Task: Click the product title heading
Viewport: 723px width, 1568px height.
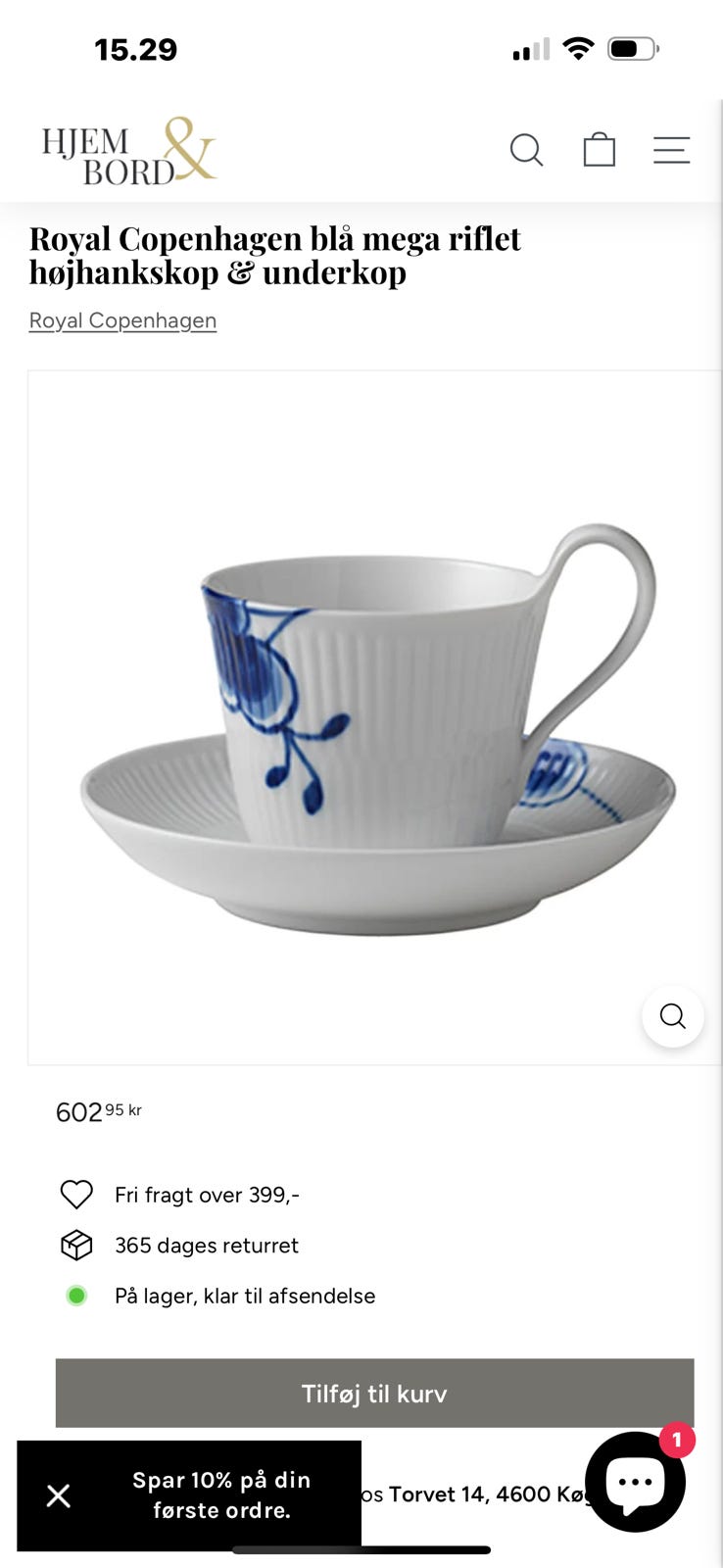Action: 275,255
